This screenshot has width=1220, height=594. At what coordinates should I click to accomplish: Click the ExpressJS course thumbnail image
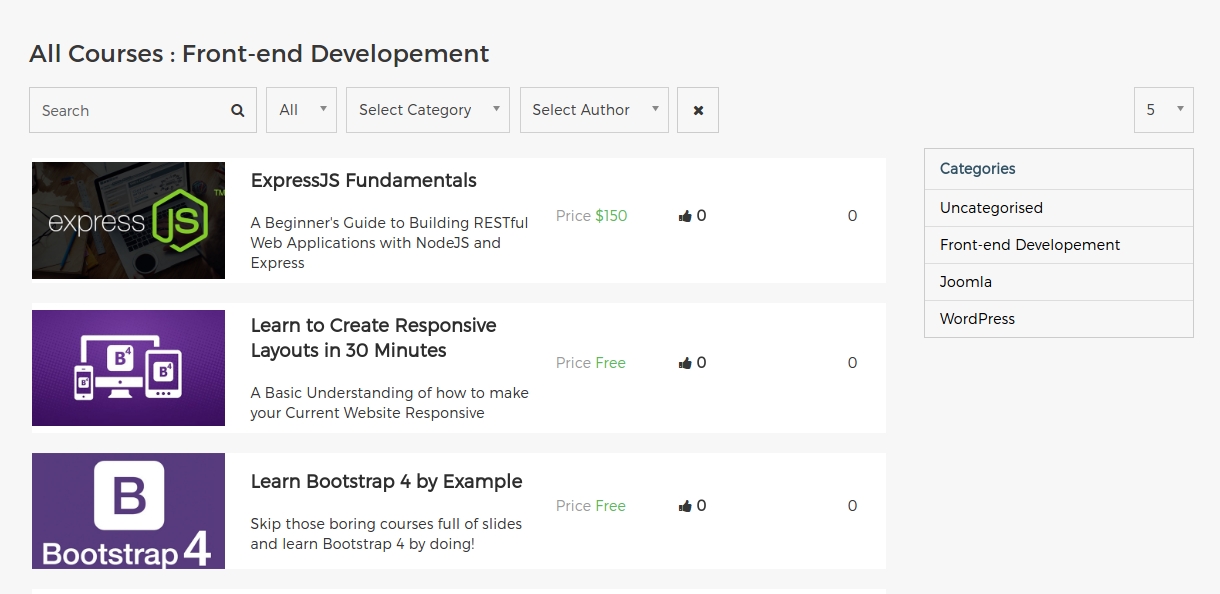128,221
